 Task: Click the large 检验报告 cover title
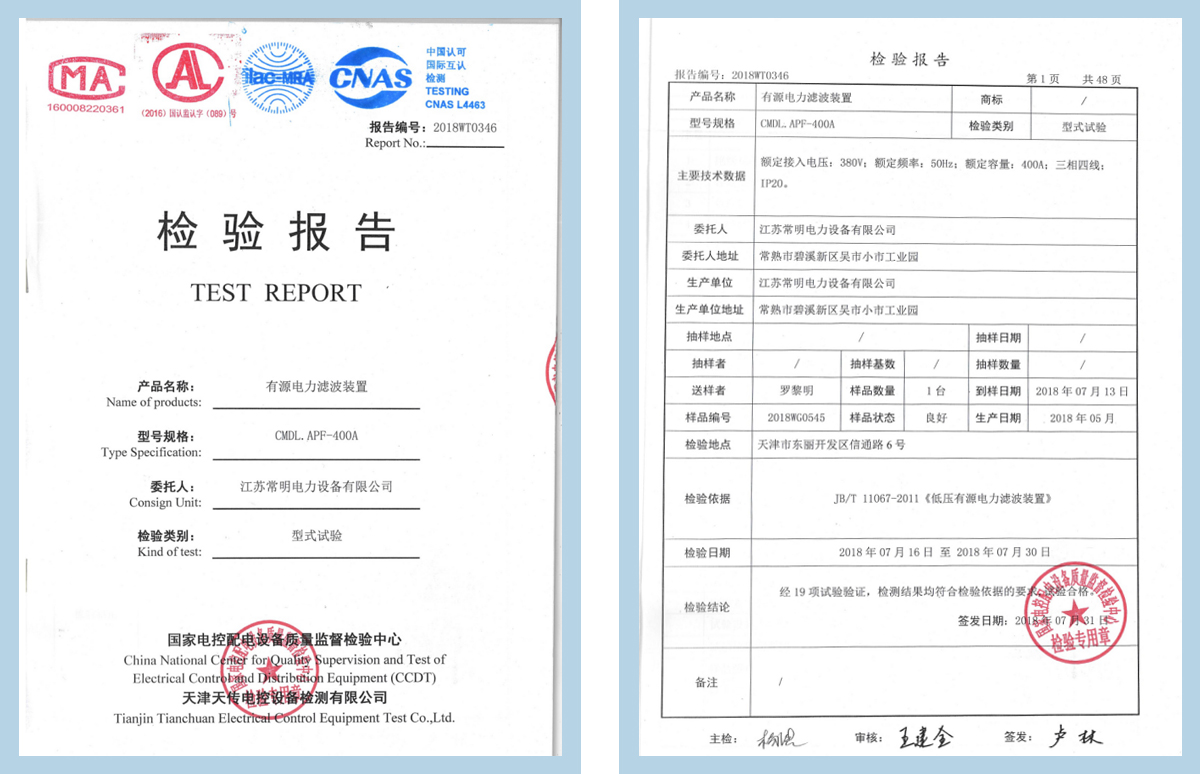(276, 233)
